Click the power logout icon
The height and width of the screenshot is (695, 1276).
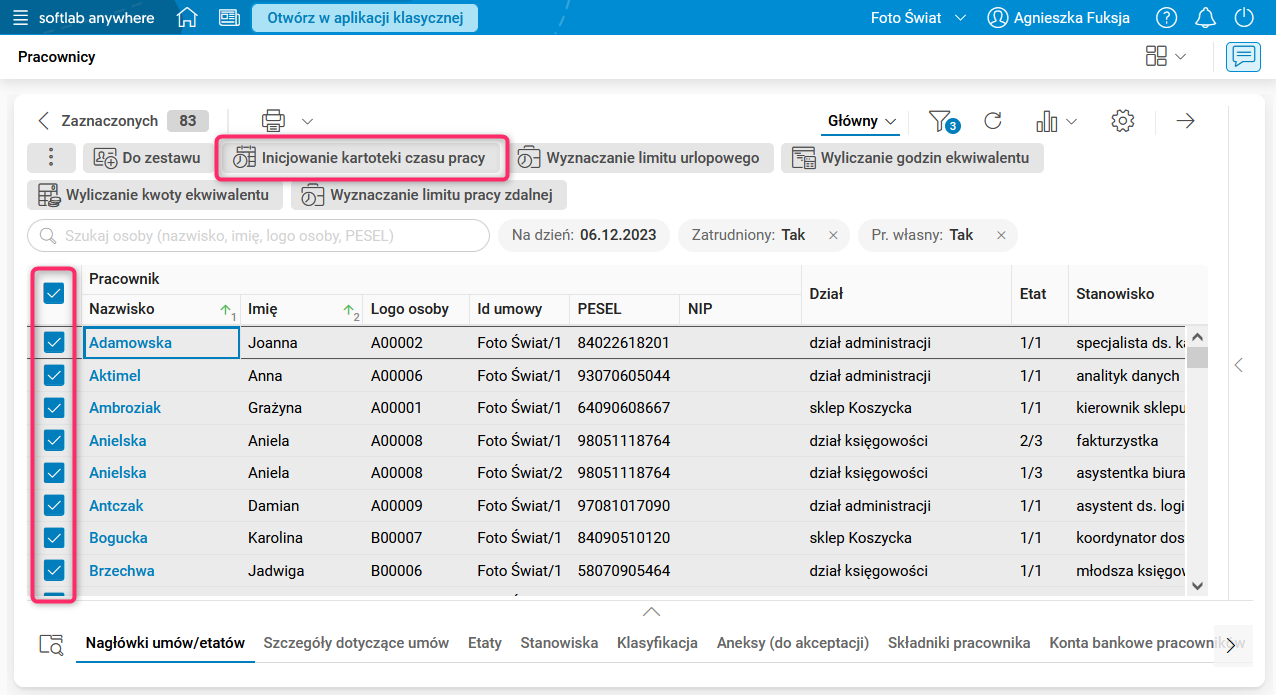[x=1244, y=18]
